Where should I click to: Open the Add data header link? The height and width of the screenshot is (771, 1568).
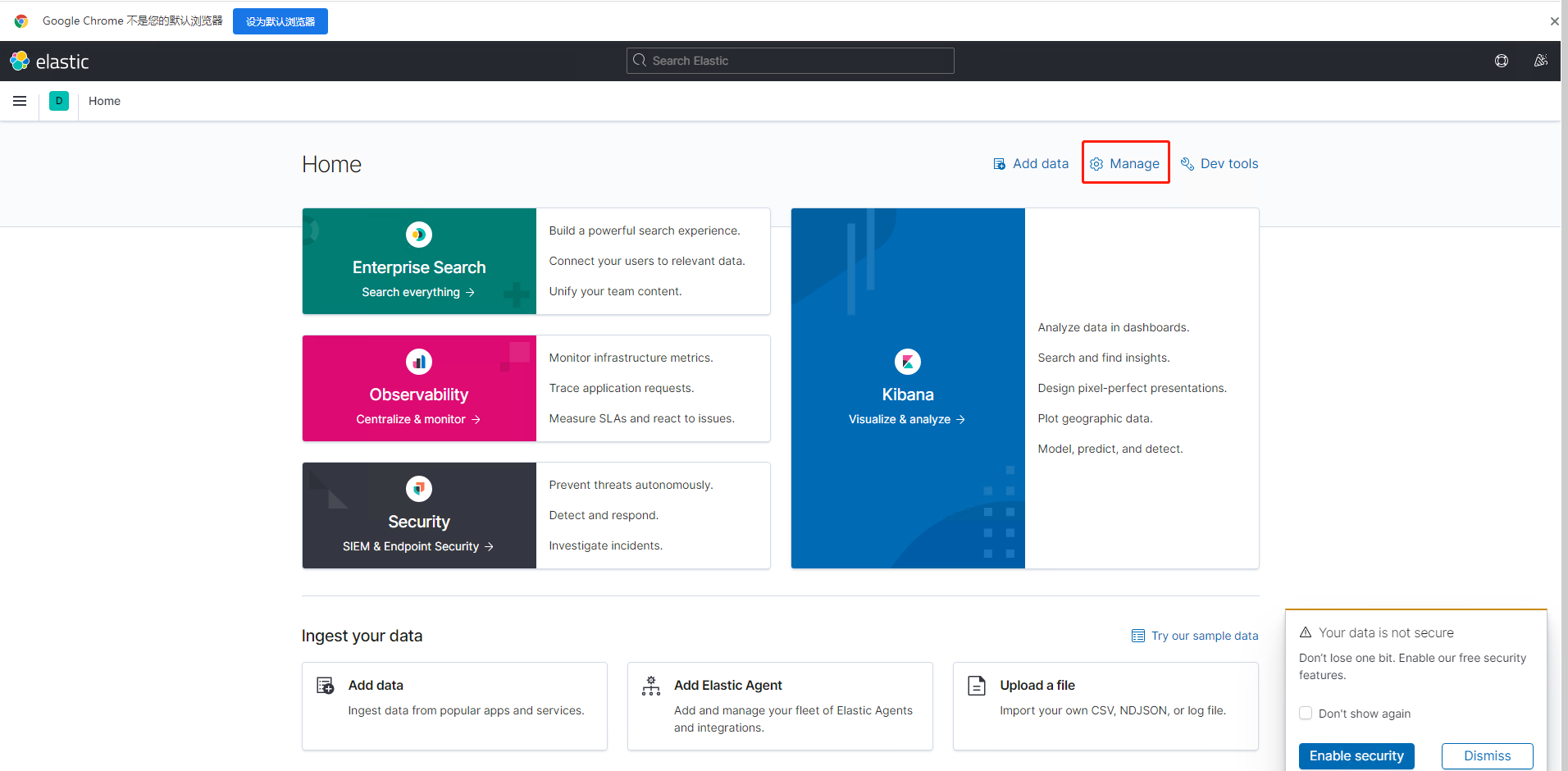(1031, 164)
